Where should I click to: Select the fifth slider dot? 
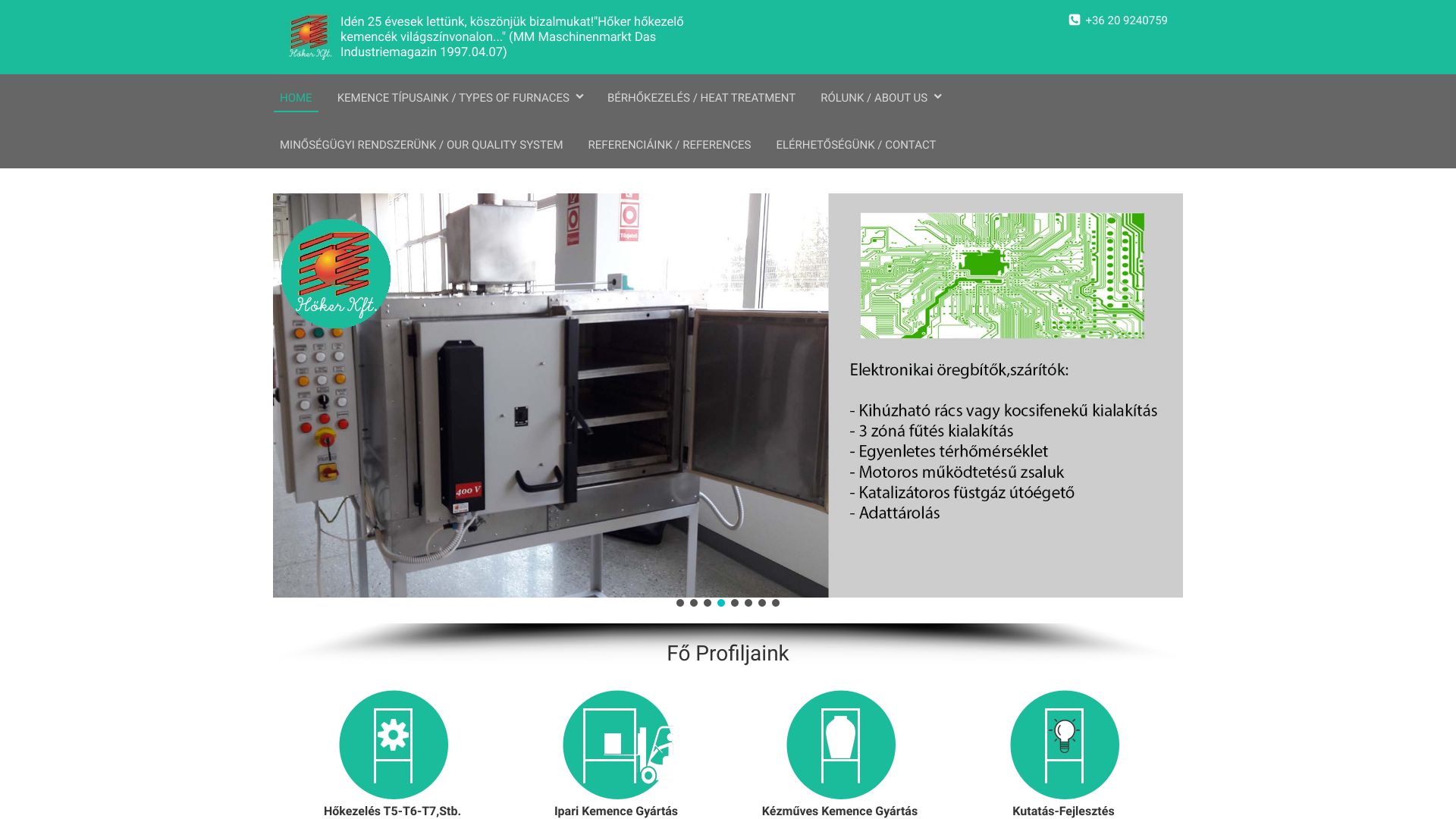tap(735, 603)
